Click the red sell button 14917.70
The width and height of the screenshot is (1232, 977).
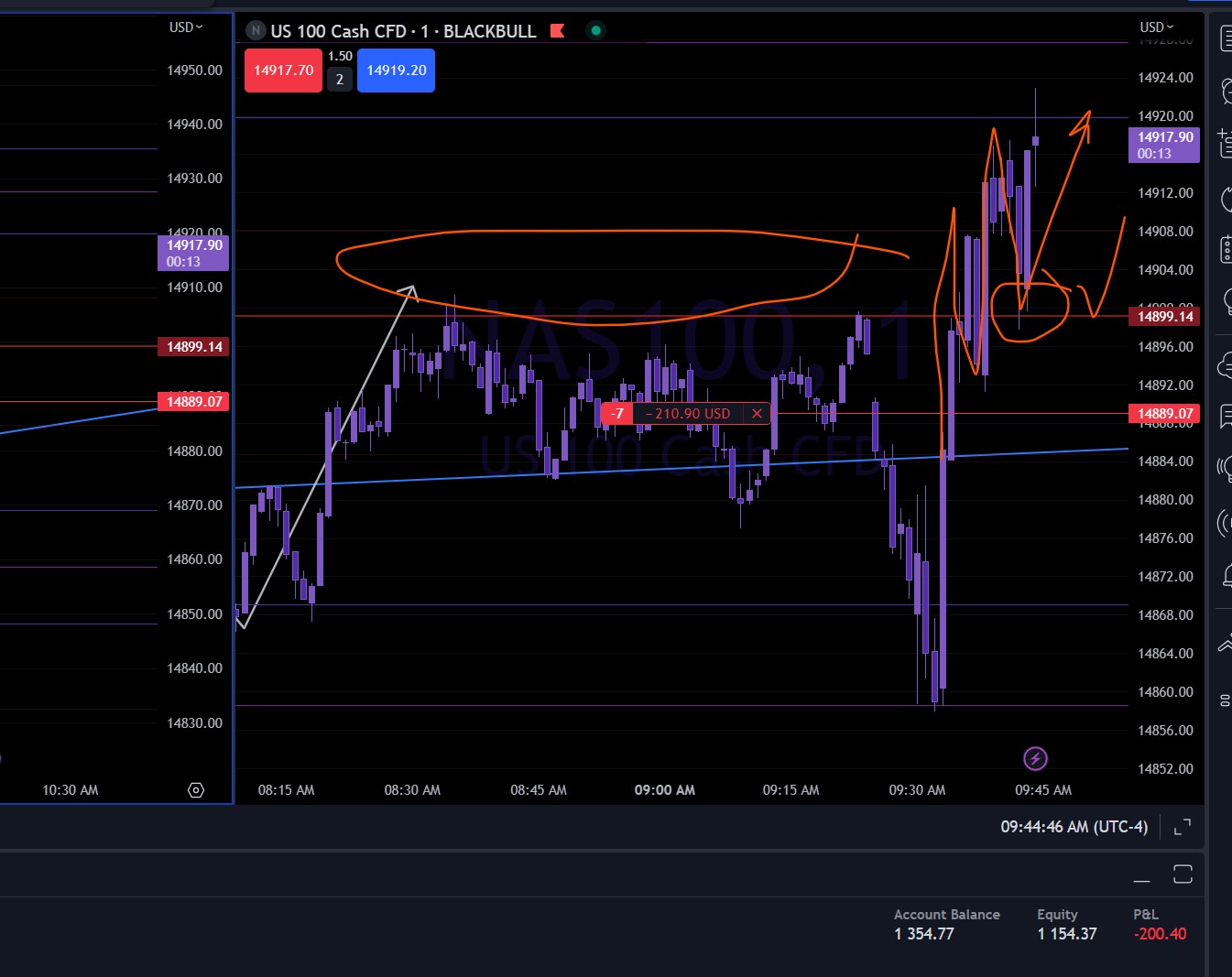tap(283, 71)
